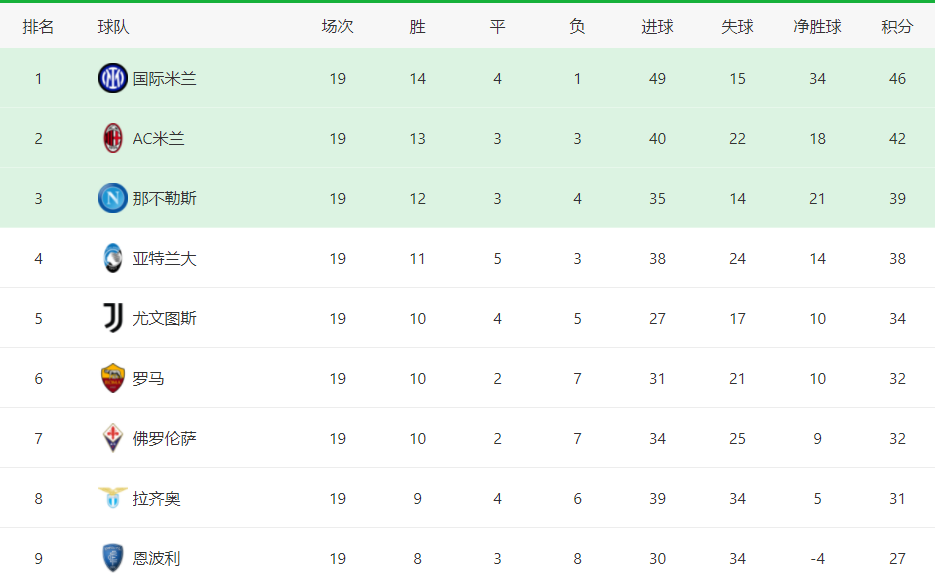Click the Fiorentina club crest
The width and height of the screenshot is (935, 580).
pos(113,438)
